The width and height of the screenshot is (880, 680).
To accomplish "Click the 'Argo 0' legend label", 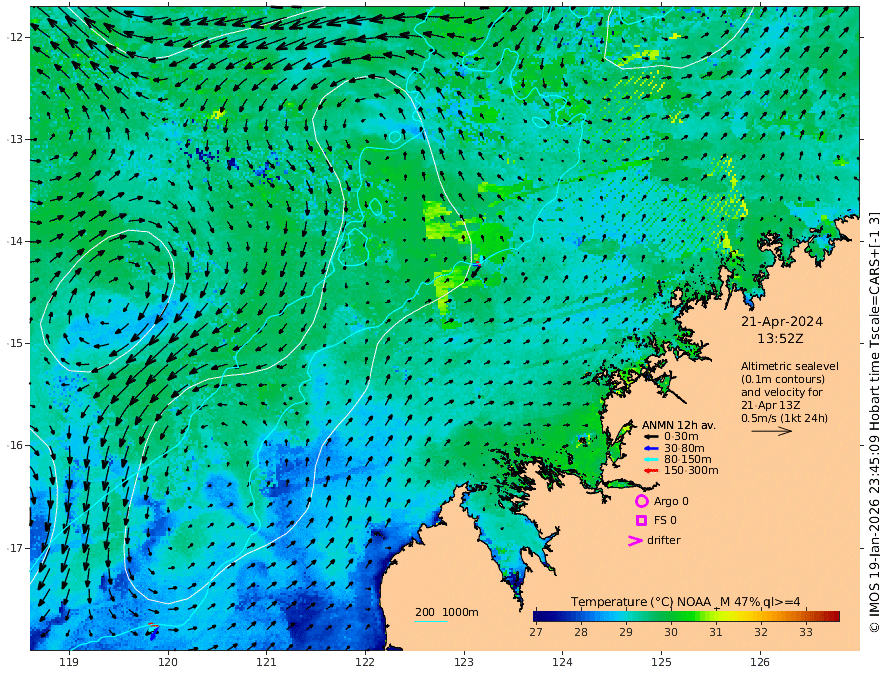I will (671, 502).
